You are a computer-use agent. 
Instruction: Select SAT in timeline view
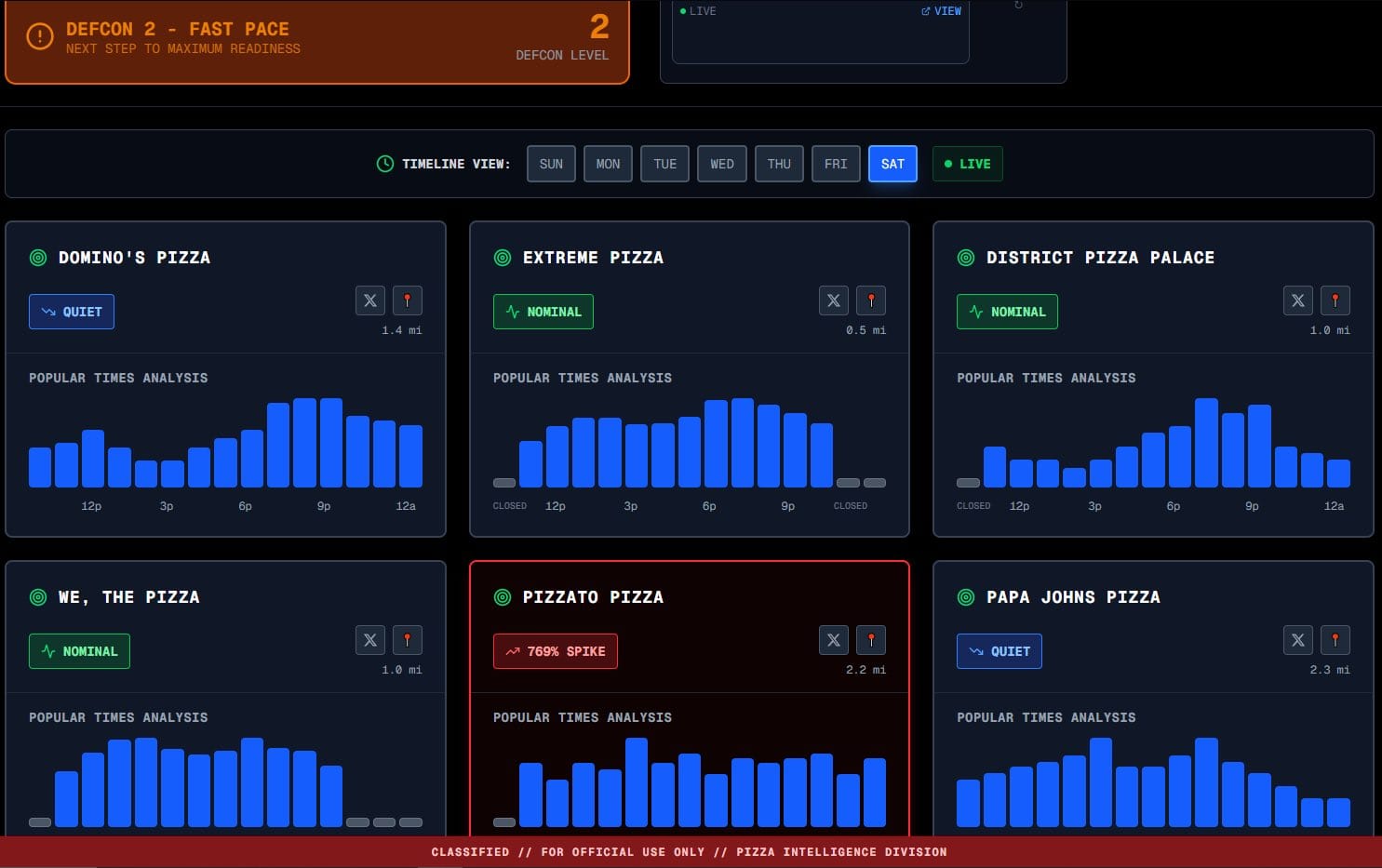(892, 164)
